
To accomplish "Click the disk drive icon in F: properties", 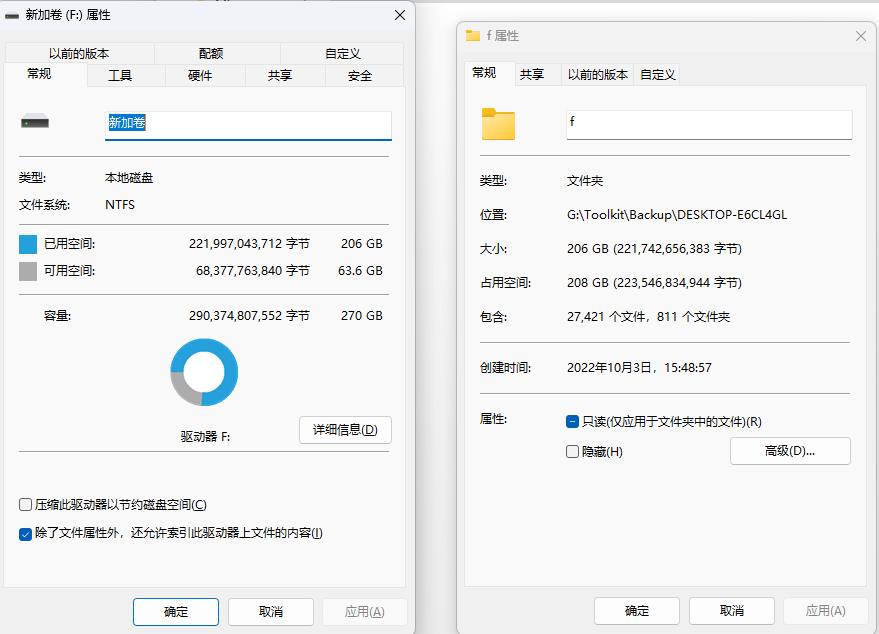I will click(x=38, y=122).
